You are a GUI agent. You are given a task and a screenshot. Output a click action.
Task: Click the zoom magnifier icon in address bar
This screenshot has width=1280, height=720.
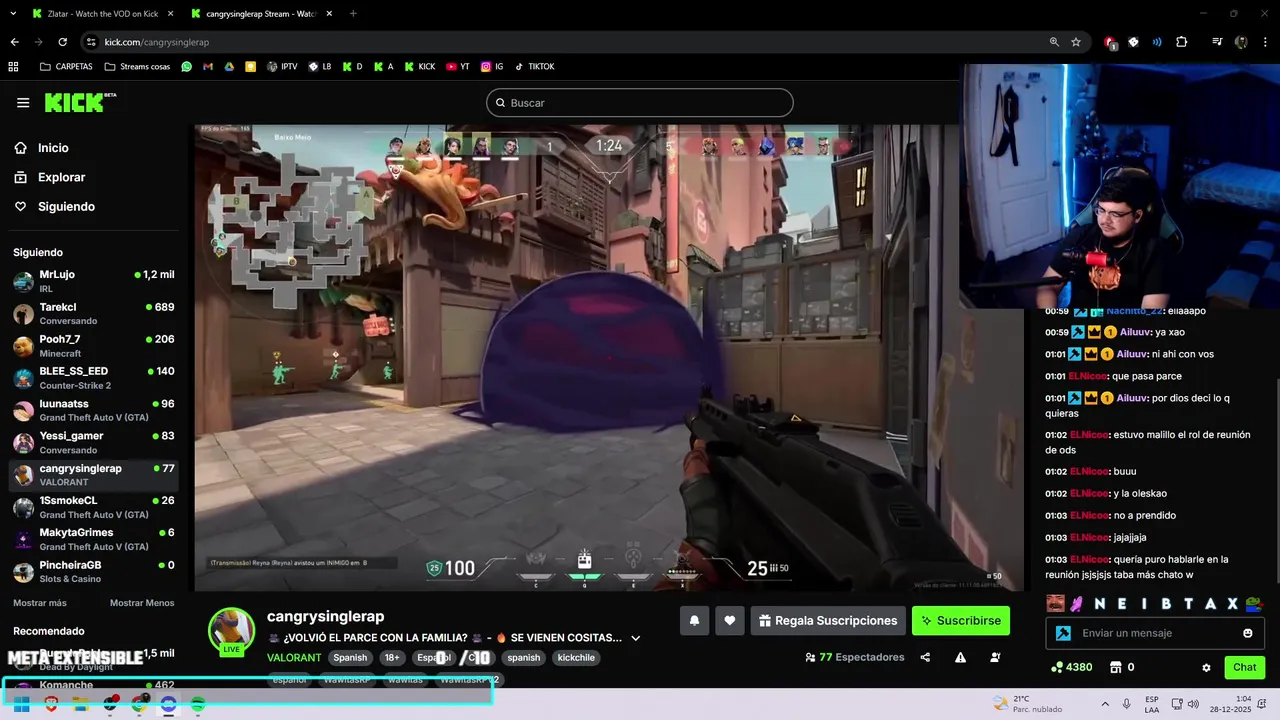pyautogui.click(x=1054, y=42)
